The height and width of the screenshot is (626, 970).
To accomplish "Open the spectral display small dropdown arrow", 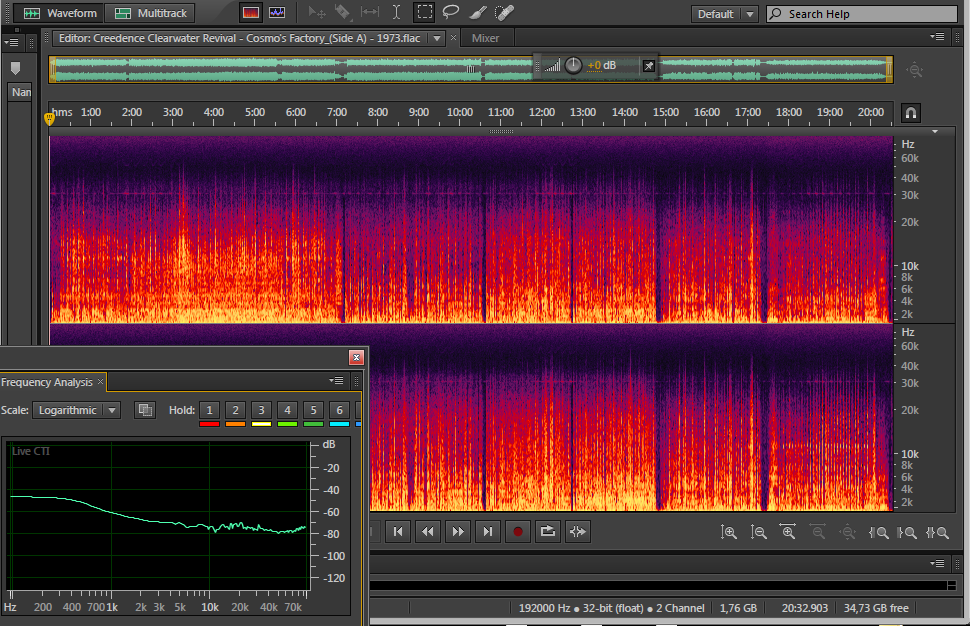I will [x=935, y=132].
